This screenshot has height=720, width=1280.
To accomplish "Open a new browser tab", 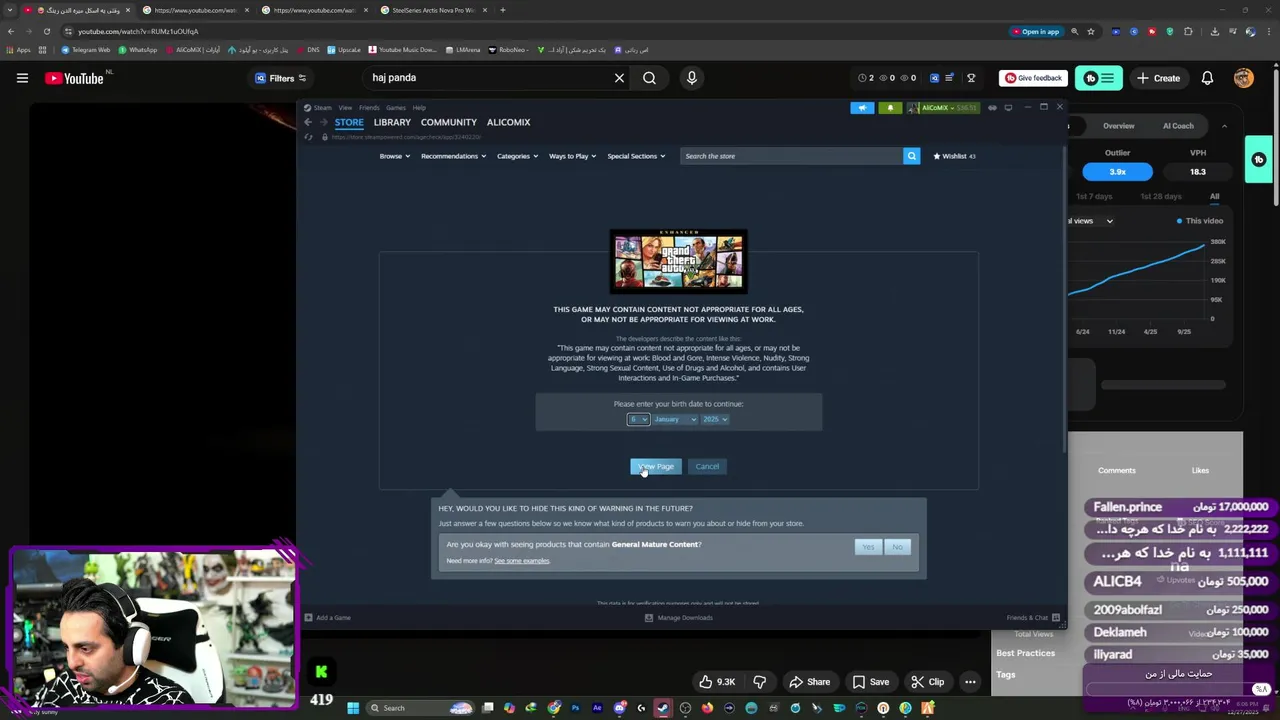I will pos(502,10).
